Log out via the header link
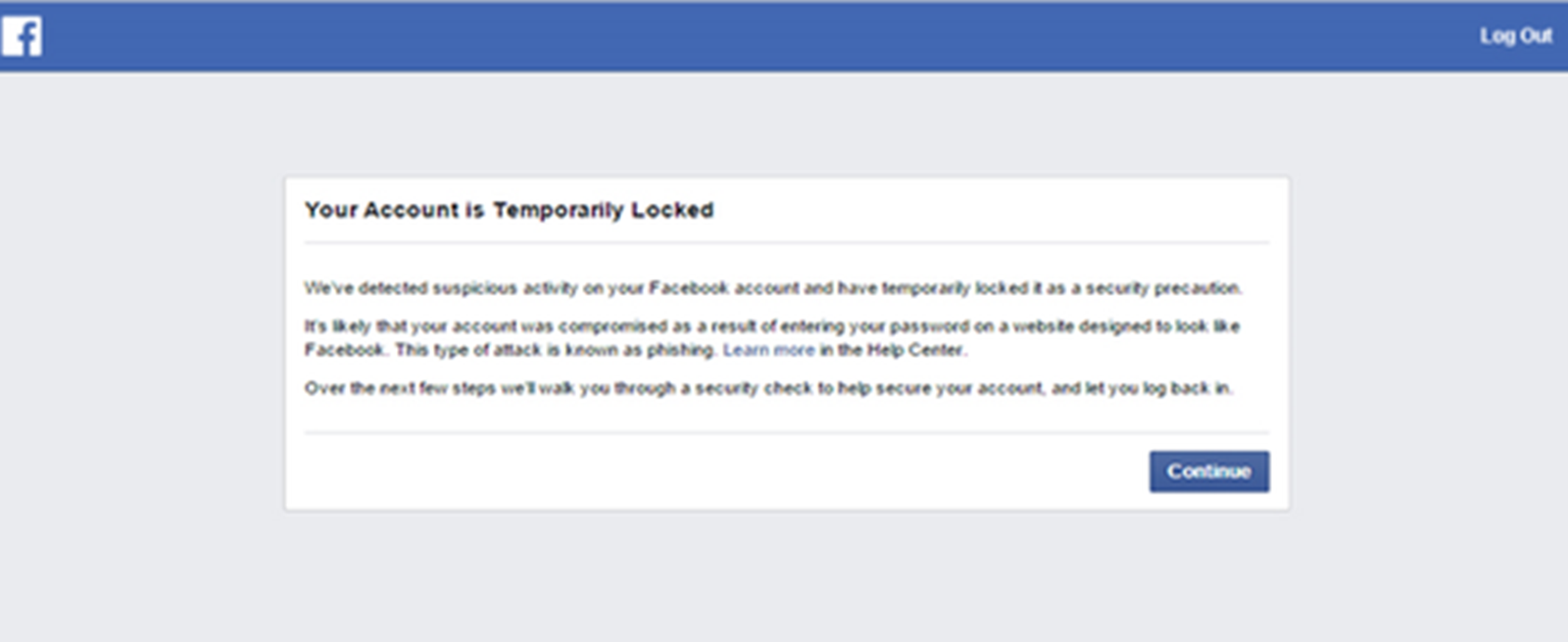1568x642 pixels. tap(1515, 36)
